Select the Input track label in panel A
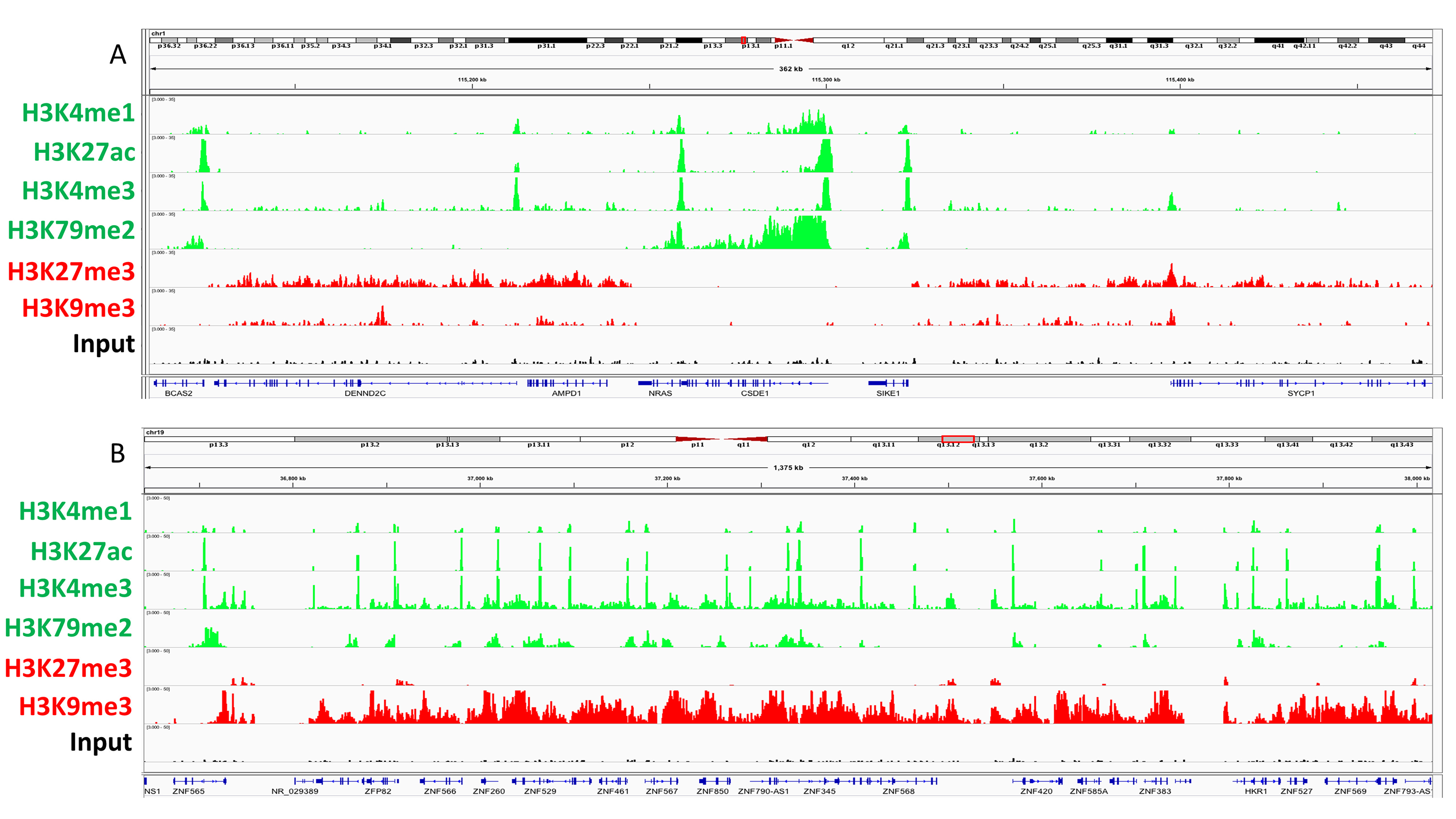This screenshot has height=819, width=1456. (104, 344)
